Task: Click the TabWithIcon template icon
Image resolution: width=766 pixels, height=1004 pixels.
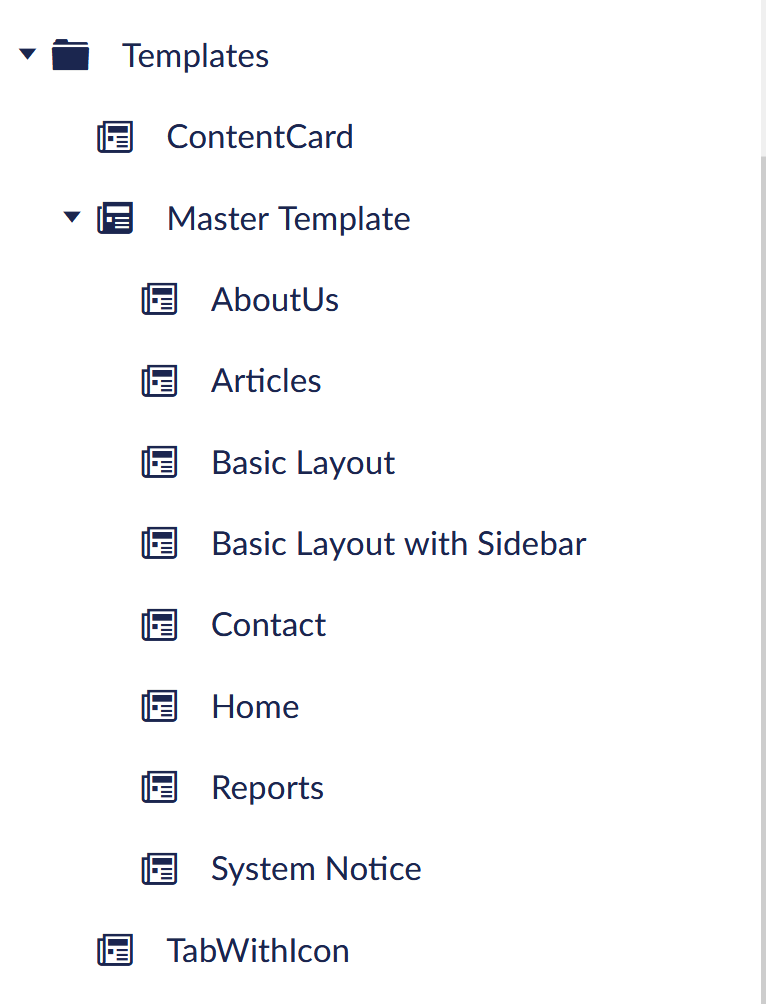Action: tap(115, 950)
